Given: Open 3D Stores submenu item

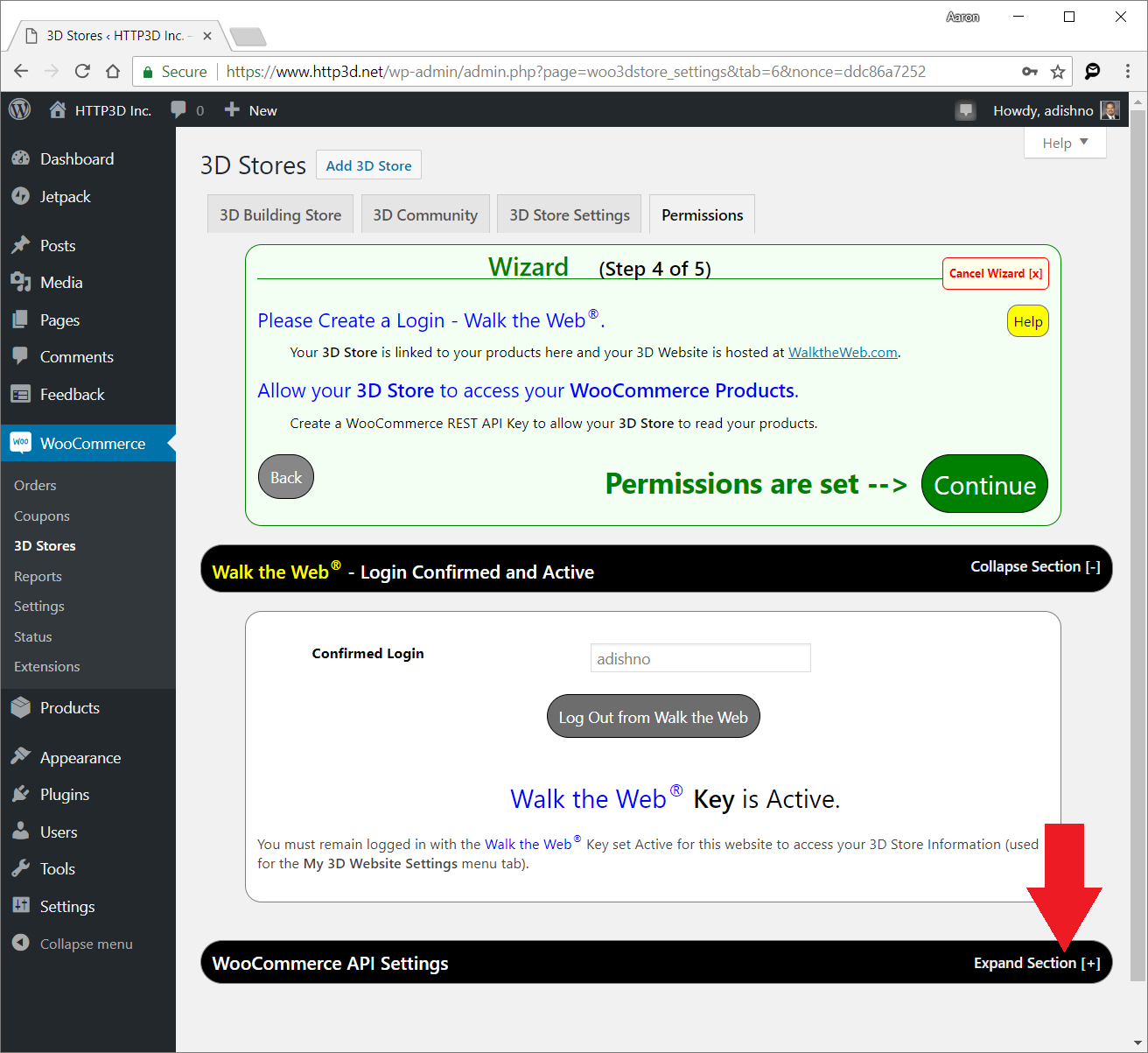Looking at the screenshot, I should coord(45,545).
